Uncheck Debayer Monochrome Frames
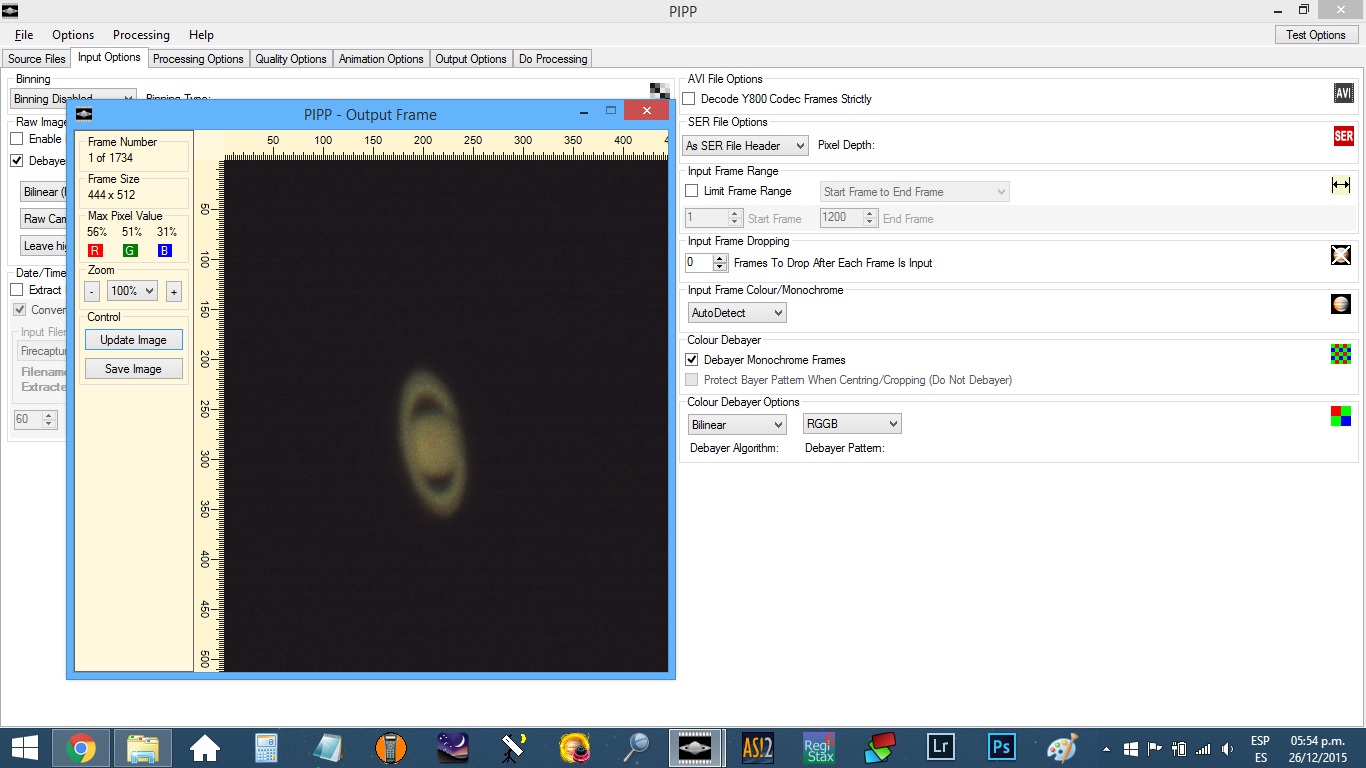The image size is (1366, 768). (x=692, y=360)
